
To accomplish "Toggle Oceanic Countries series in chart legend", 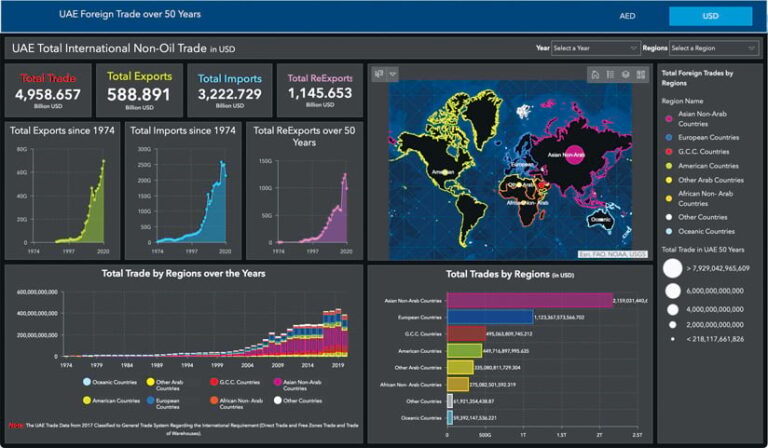I will tap(110, 382).
